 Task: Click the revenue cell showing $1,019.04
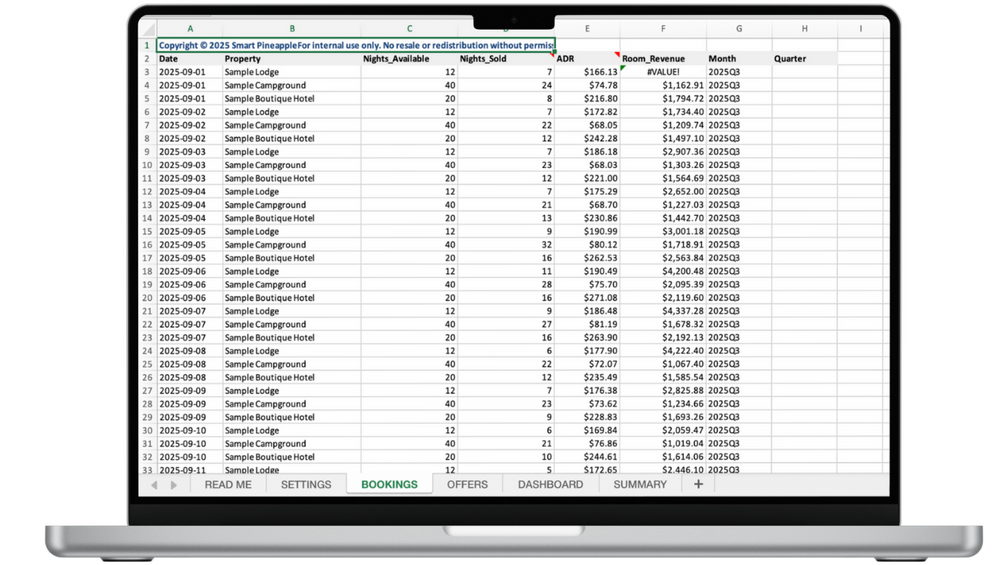point(663,444)
